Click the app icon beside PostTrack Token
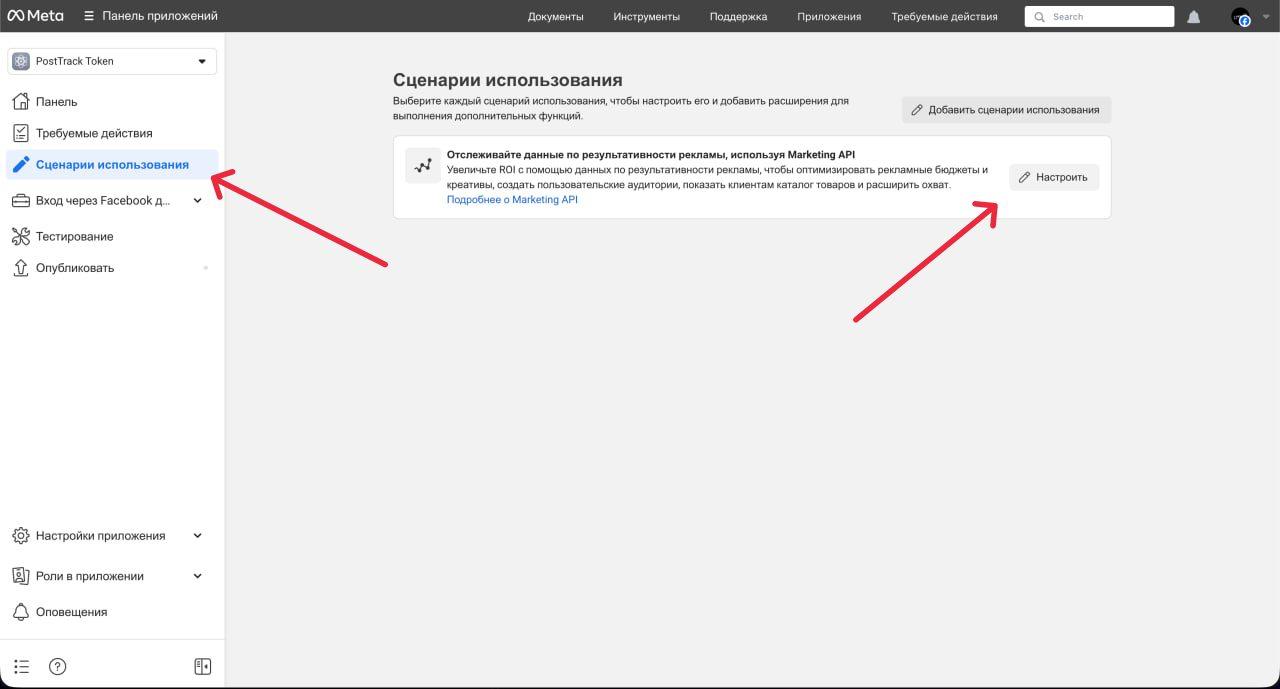 pos(20,61)
